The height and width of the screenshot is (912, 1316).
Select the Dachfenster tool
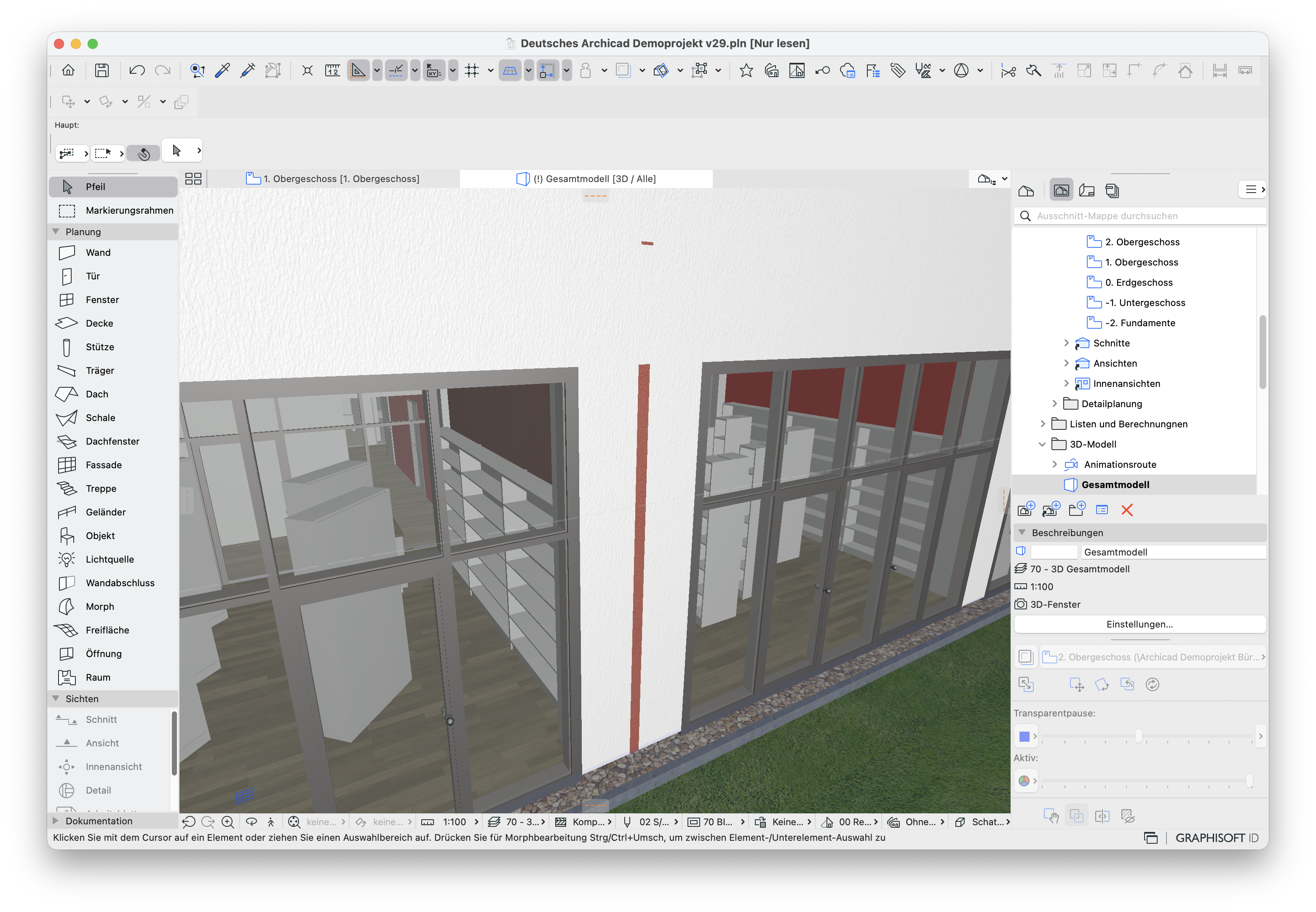(x=113, y=441)
